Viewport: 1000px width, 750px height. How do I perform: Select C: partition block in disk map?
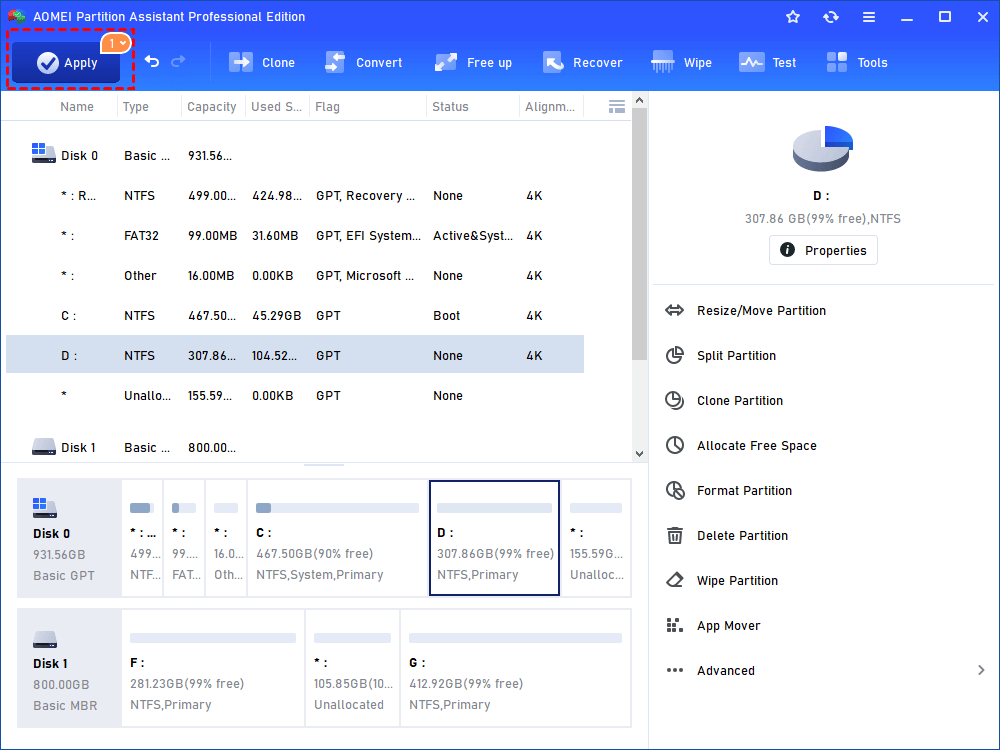pyautogui.click(x=337, y=538)
